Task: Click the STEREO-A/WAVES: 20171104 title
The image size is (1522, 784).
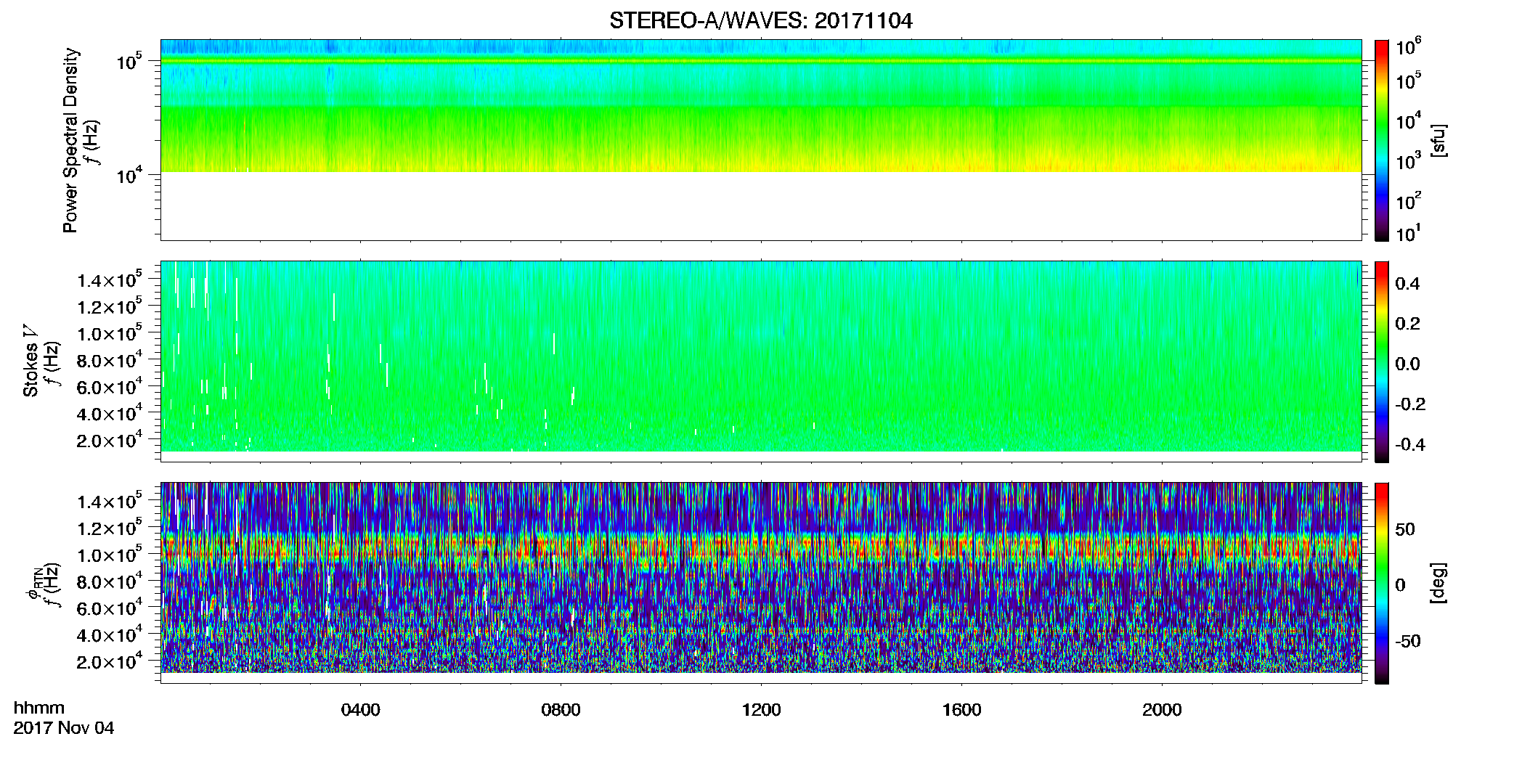Action: [x=760, y=21]
